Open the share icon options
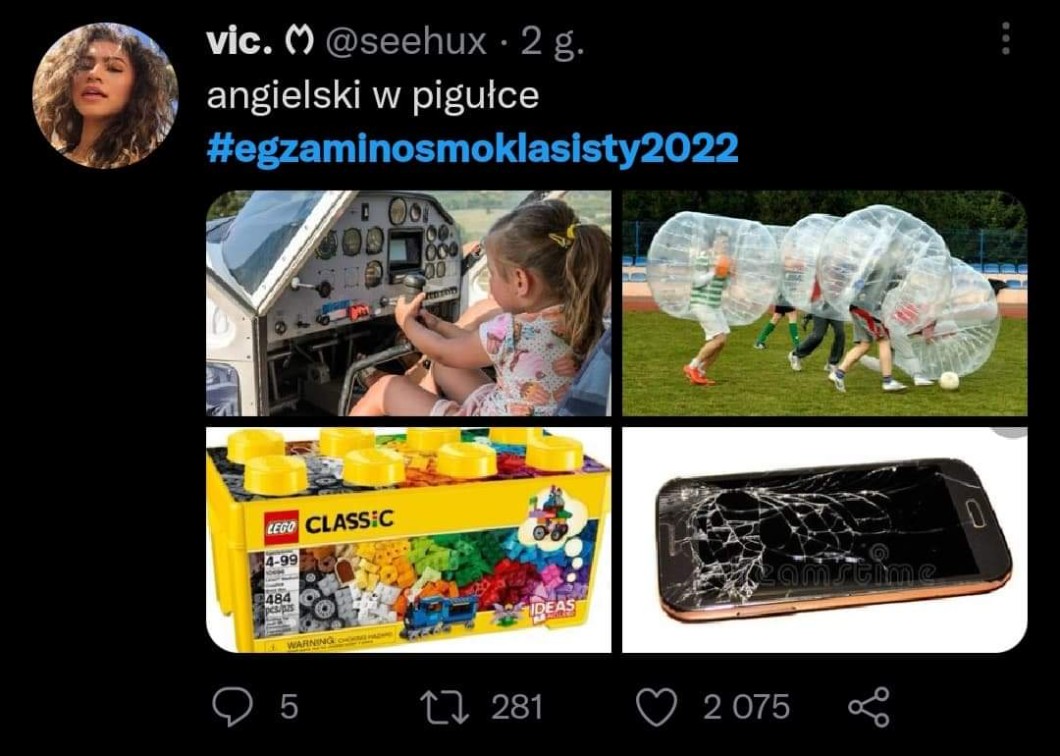 pyautogui.click(x=869, y=707)
